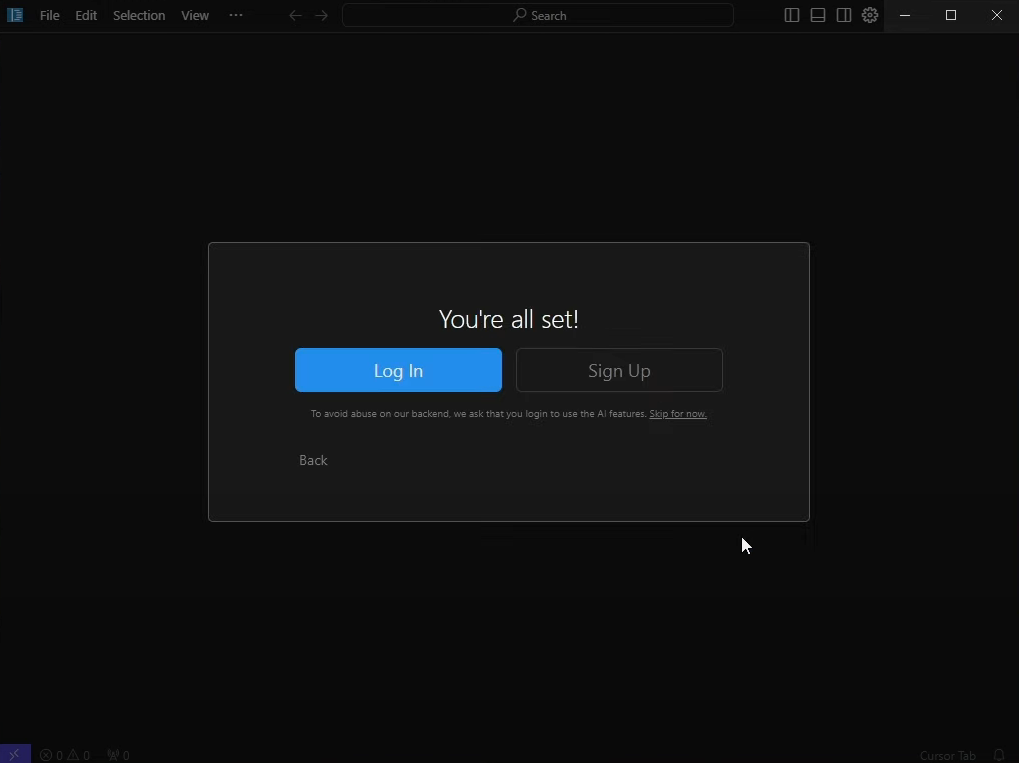Open the File menu
Image resolution: width=1019 pixels, height=763 pixels.
[49, 16]
